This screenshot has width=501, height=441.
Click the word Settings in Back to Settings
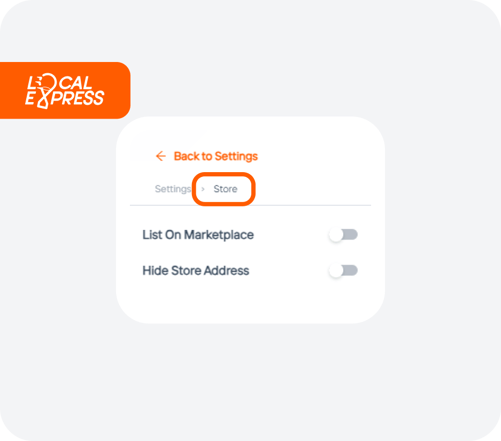coord(236,156)
